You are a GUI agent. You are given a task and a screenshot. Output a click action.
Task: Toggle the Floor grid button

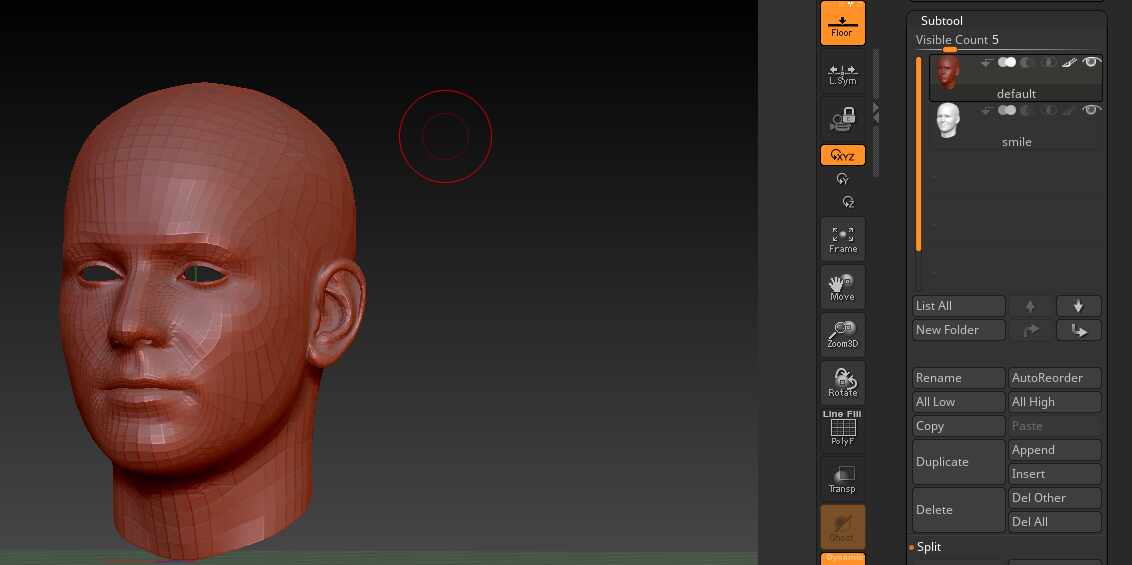(x=842, y=23)
